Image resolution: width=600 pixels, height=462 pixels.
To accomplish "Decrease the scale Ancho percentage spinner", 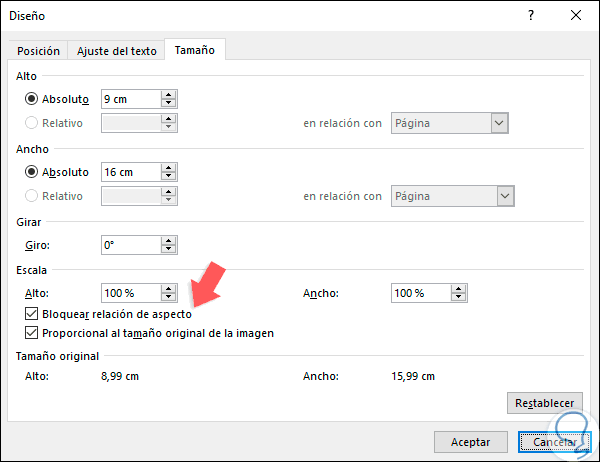I will click(x=459, y=298).
